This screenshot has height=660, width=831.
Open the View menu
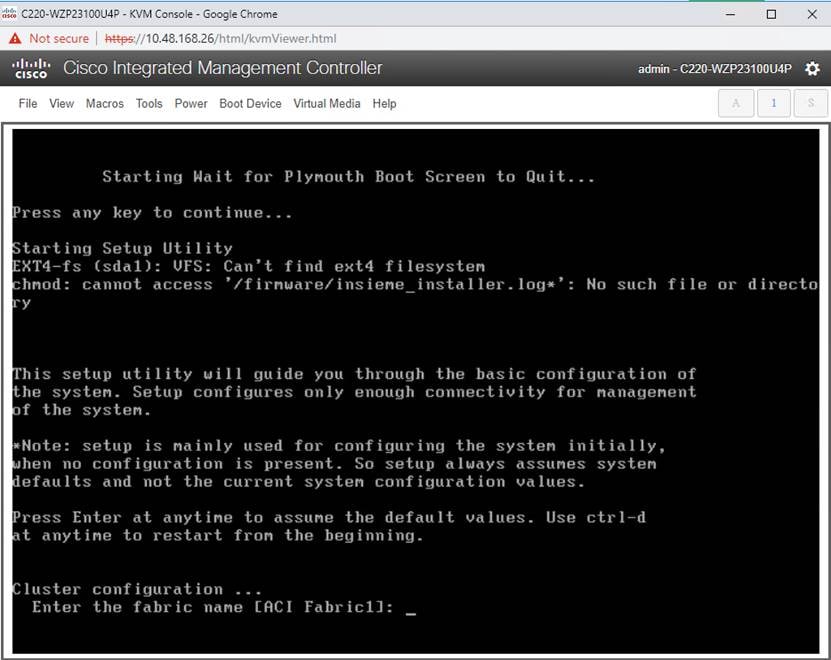61,103
